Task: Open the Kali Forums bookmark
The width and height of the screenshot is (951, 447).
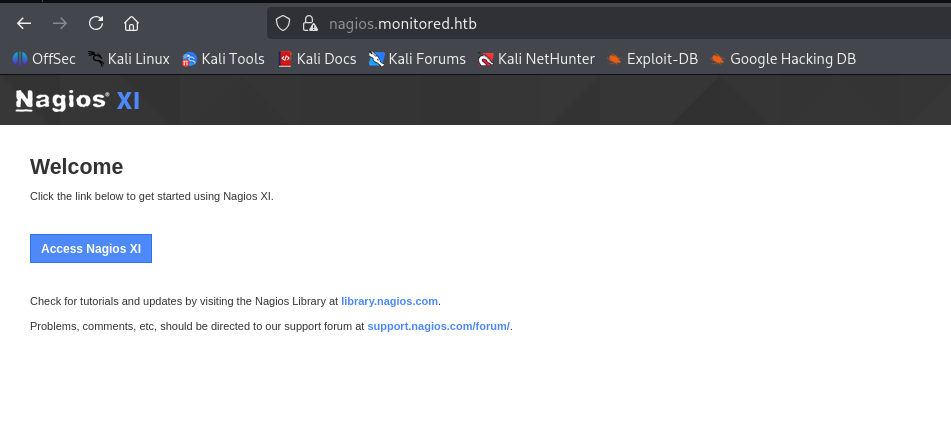Action: (417, 59)
